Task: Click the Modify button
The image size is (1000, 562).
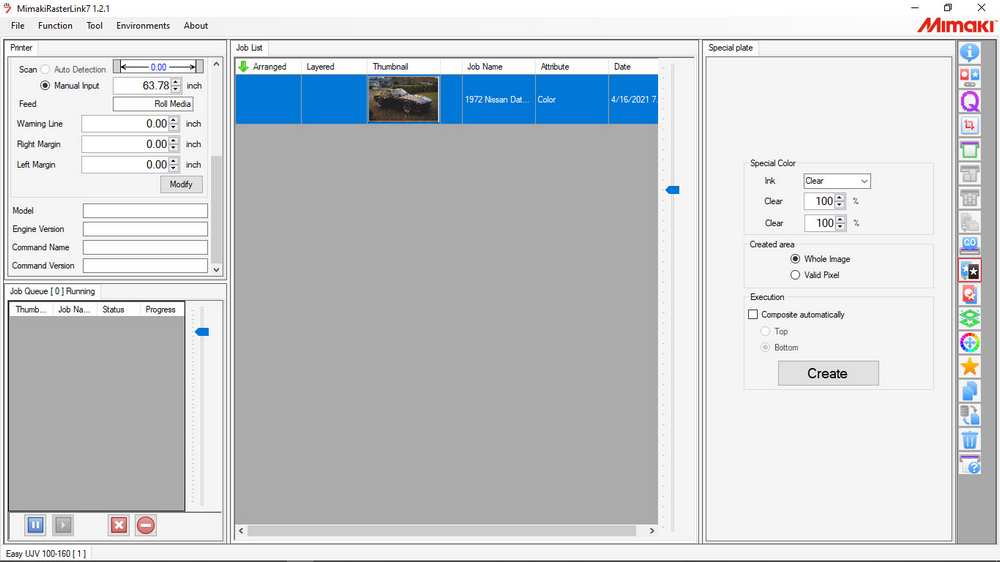Action: 181,185
